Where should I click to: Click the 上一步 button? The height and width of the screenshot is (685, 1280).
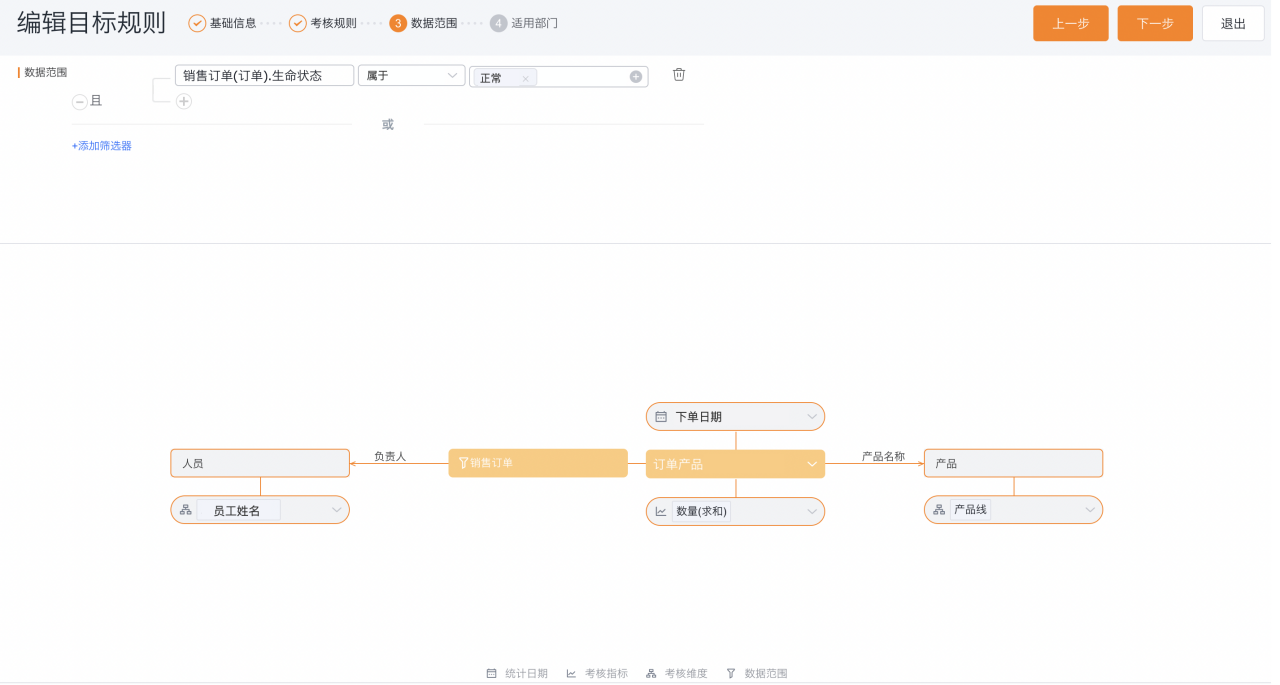1071,23
